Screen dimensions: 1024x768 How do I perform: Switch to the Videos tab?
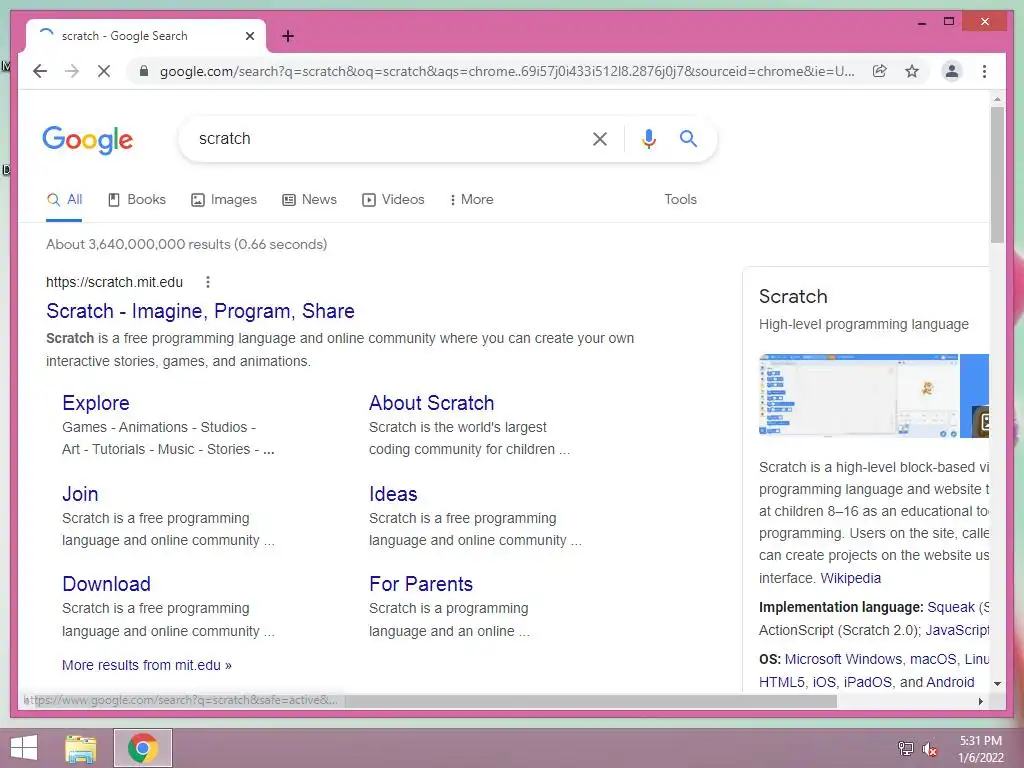tap(393, 200)
